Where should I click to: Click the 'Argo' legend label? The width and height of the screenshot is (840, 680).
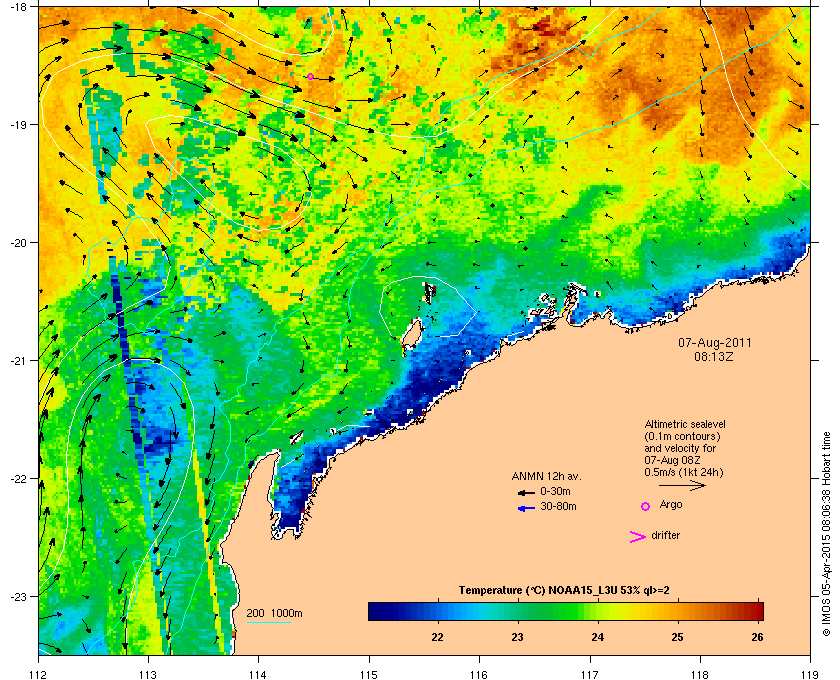[x=671, y=505]
